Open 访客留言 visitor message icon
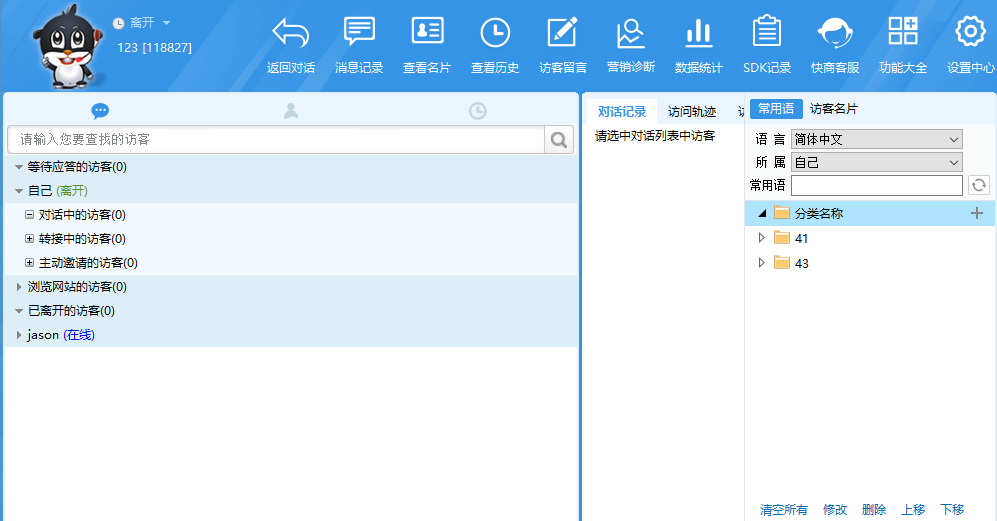997x521 pixels. 563,32
